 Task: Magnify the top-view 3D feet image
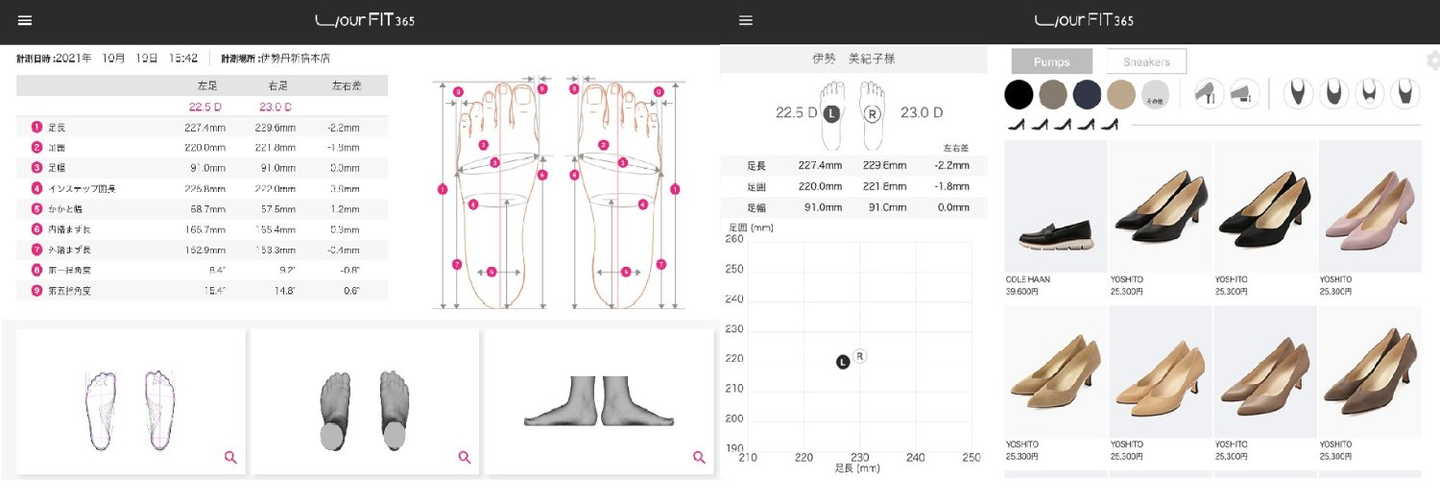(x=464, y=457)
